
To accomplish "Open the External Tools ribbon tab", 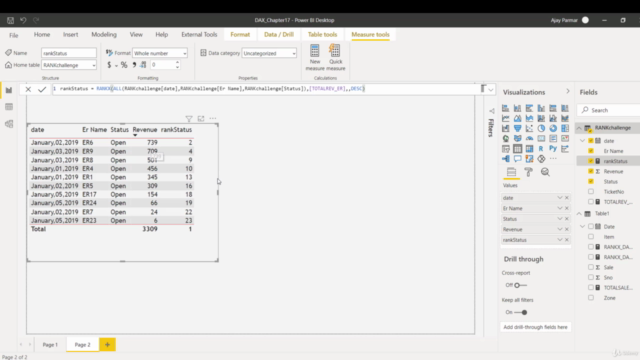I will pos(199,35).
